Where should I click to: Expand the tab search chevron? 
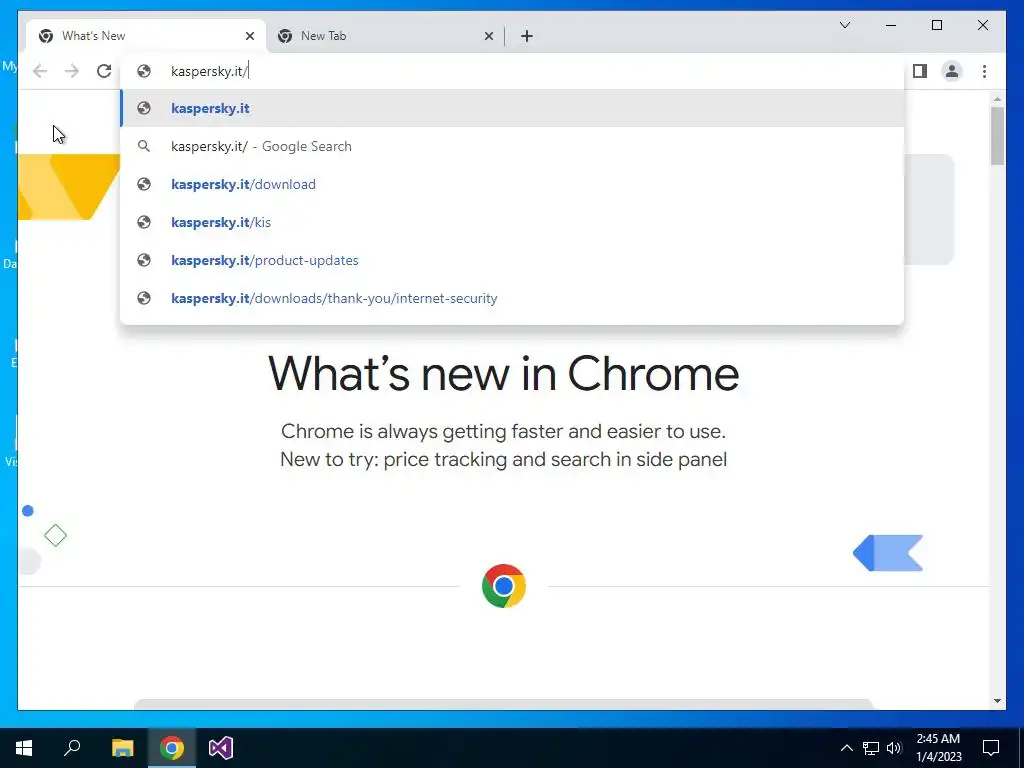pyautogui.click(x=845, y=25)
